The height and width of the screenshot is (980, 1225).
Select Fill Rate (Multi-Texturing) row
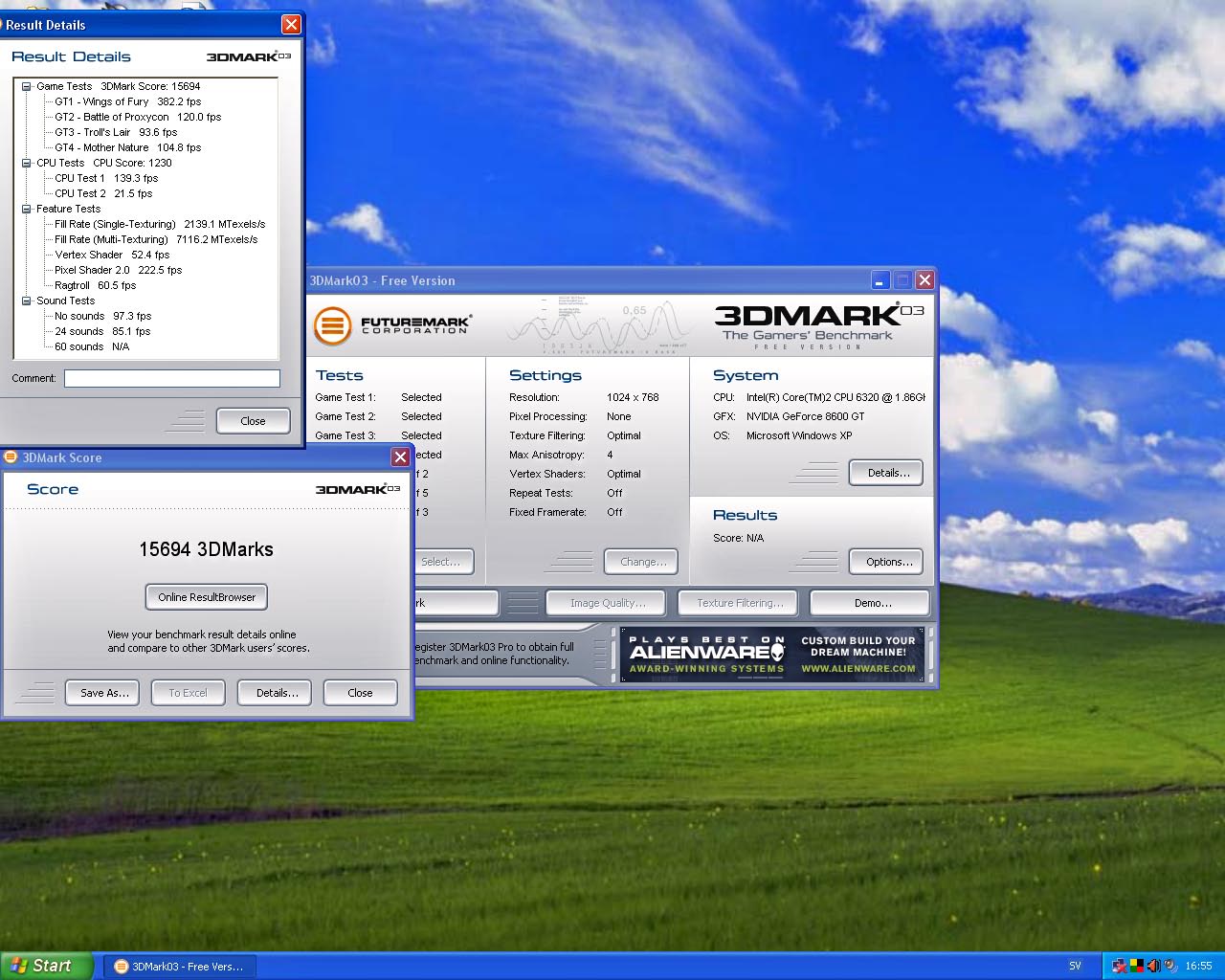156,239
